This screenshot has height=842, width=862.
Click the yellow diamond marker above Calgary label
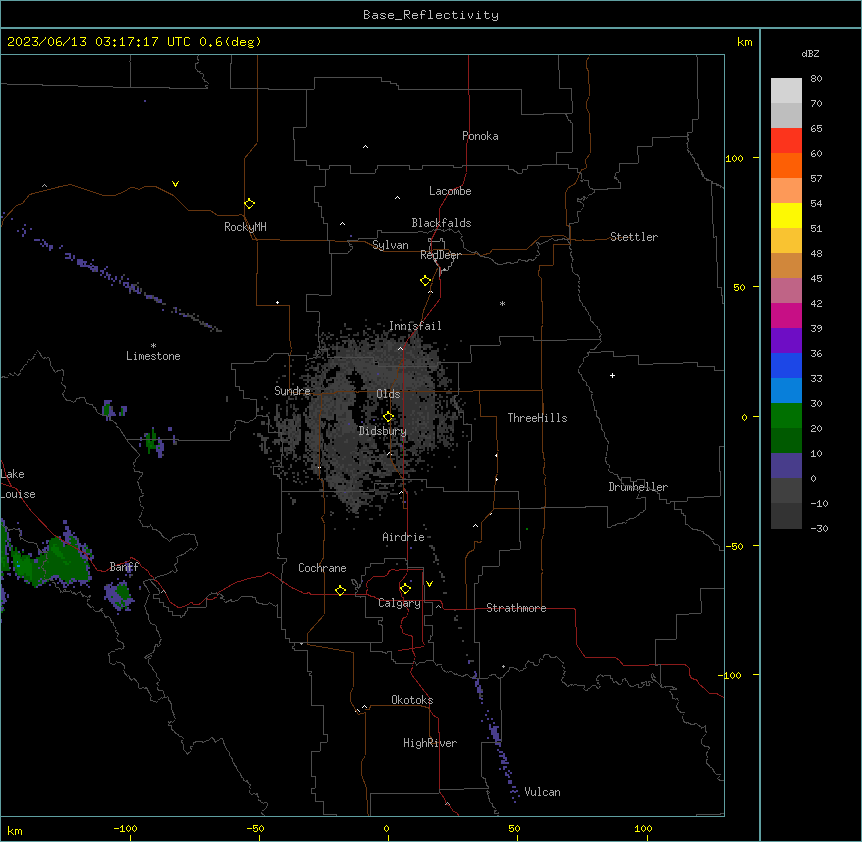point(405,589)
